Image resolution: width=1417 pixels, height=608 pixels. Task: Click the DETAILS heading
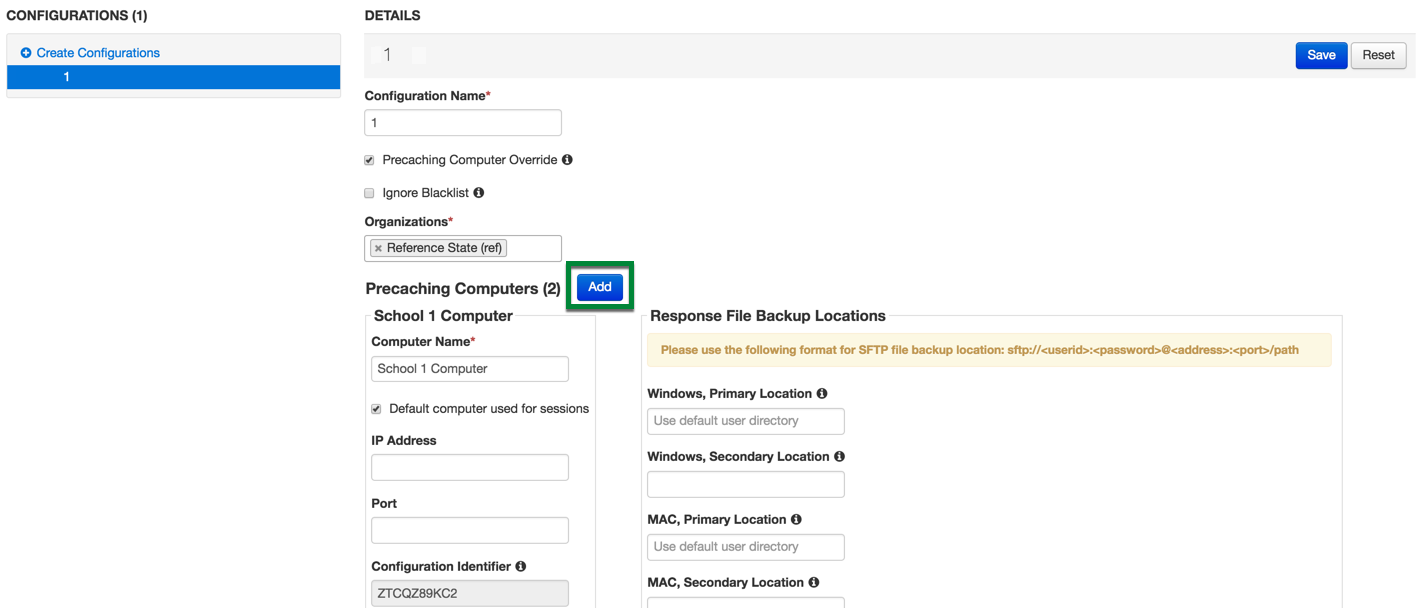point(393,15)
